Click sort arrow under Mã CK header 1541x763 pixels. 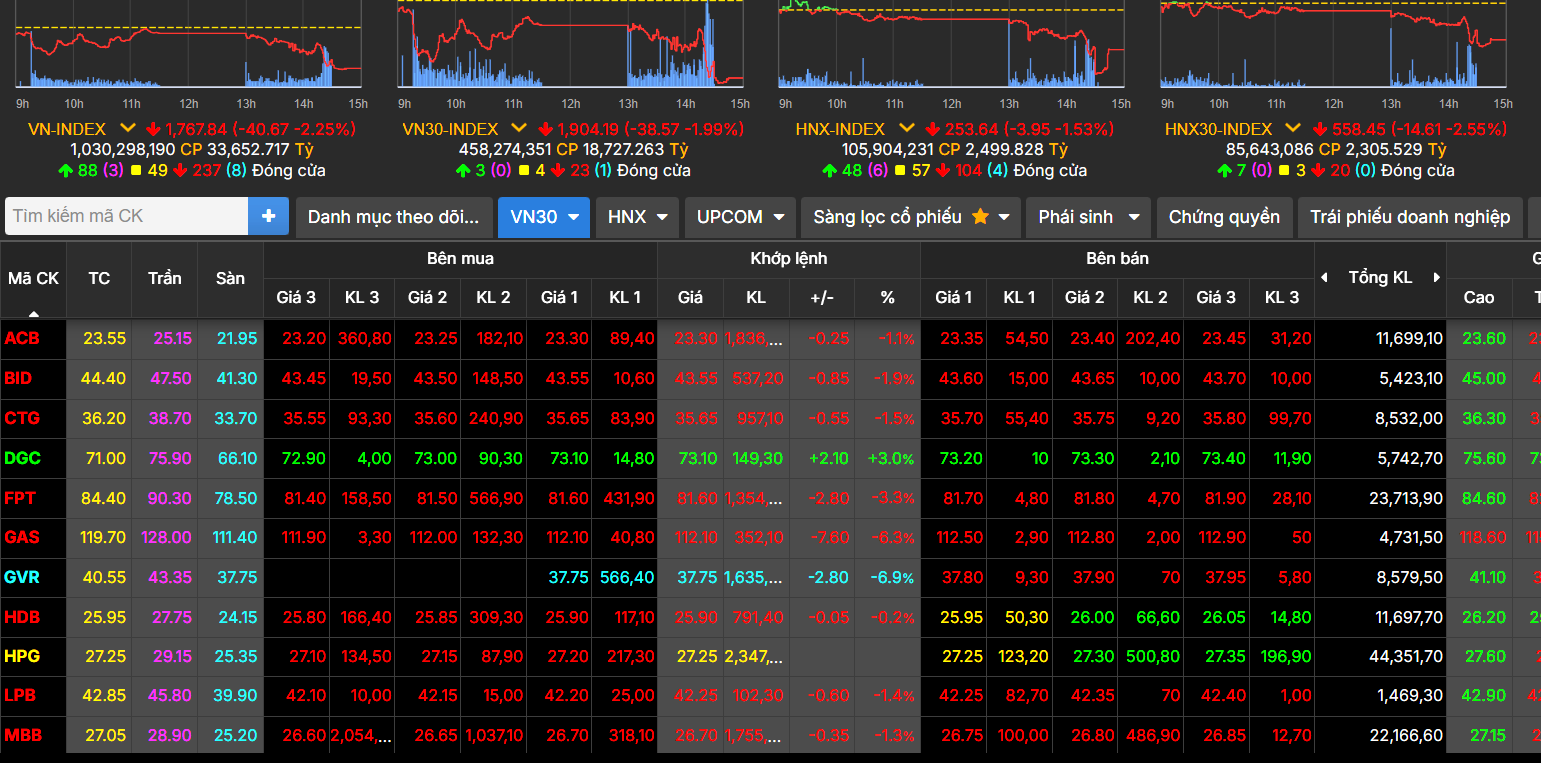click(x=33, y=312)
